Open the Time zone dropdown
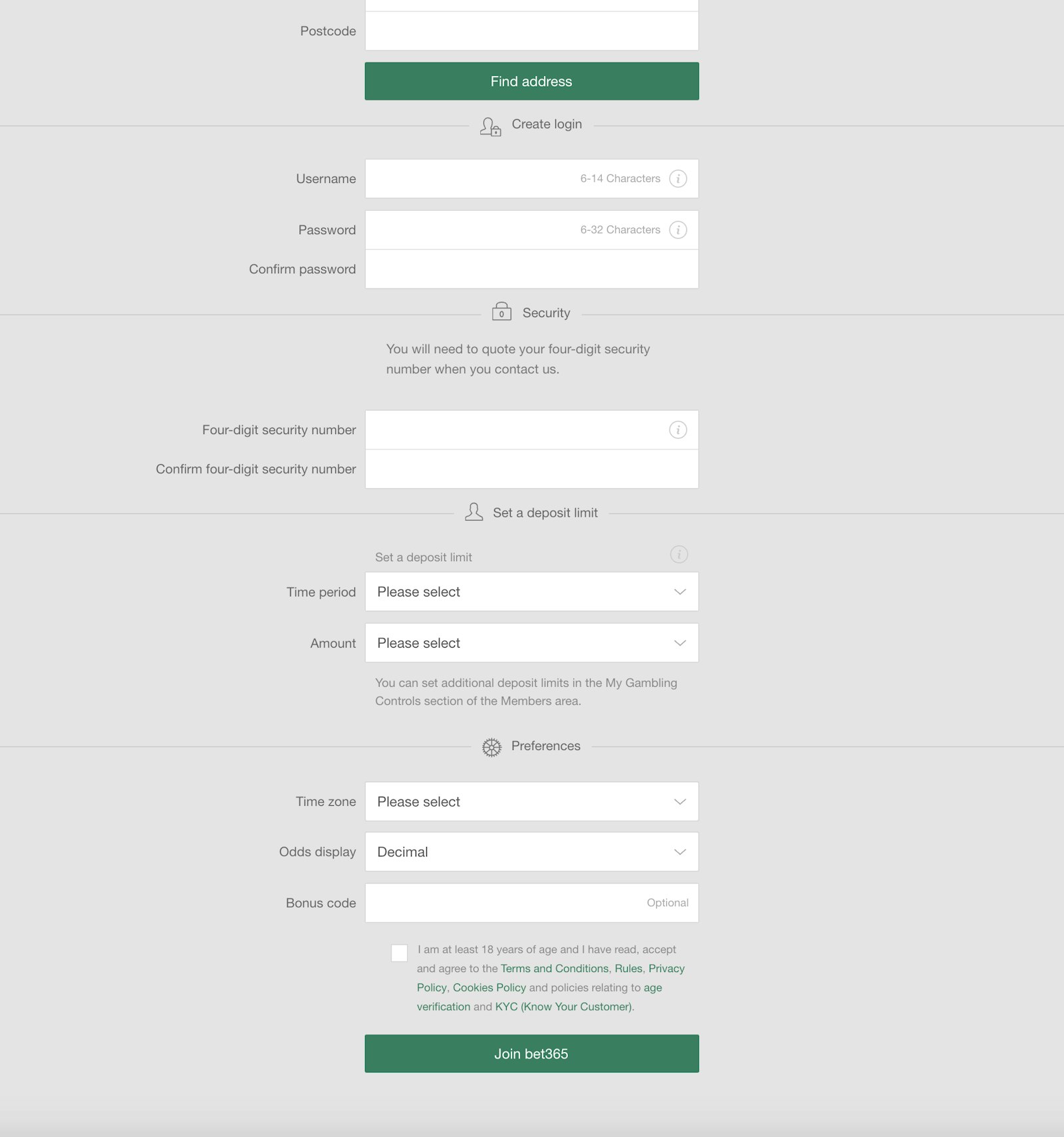 531,802
